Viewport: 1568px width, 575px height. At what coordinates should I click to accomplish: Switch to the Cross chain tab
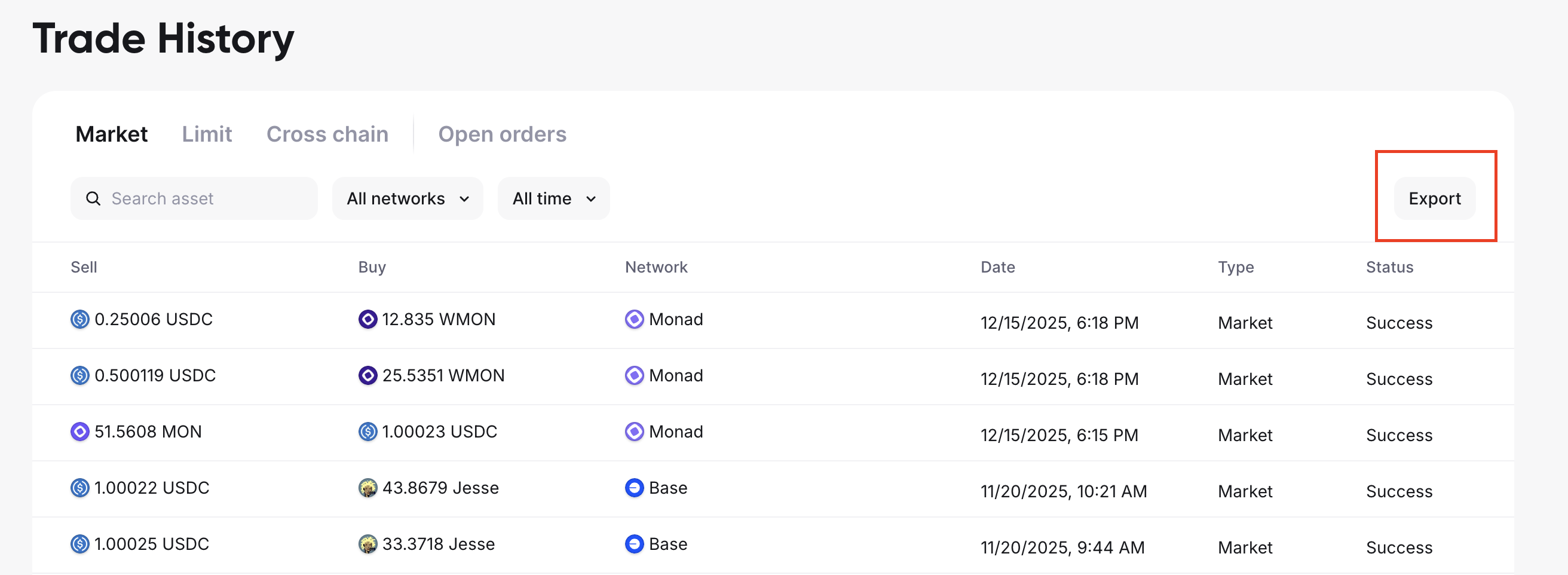click(x=327, y=134)
